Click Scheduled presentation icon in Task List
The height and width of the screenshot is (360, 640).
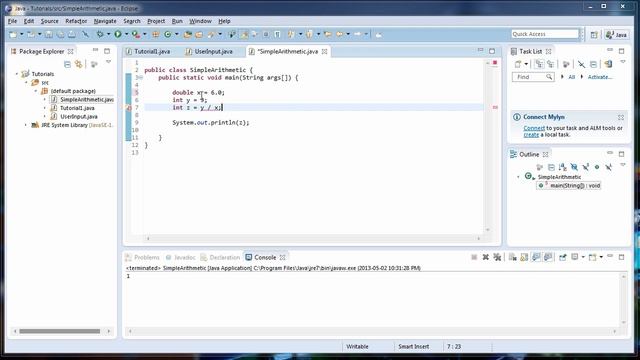point(550,64)
